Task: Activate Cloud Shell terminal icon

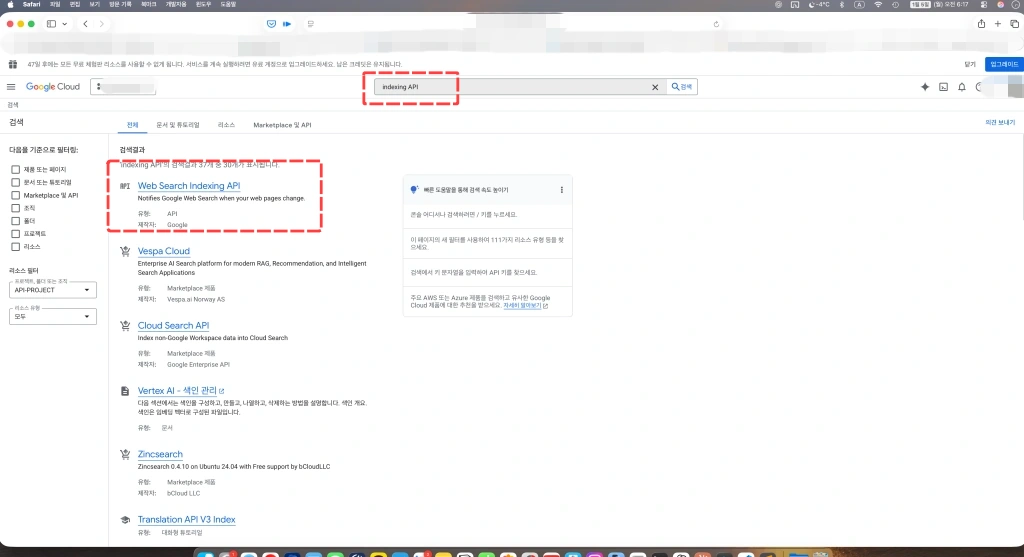Action: [943, 87]
